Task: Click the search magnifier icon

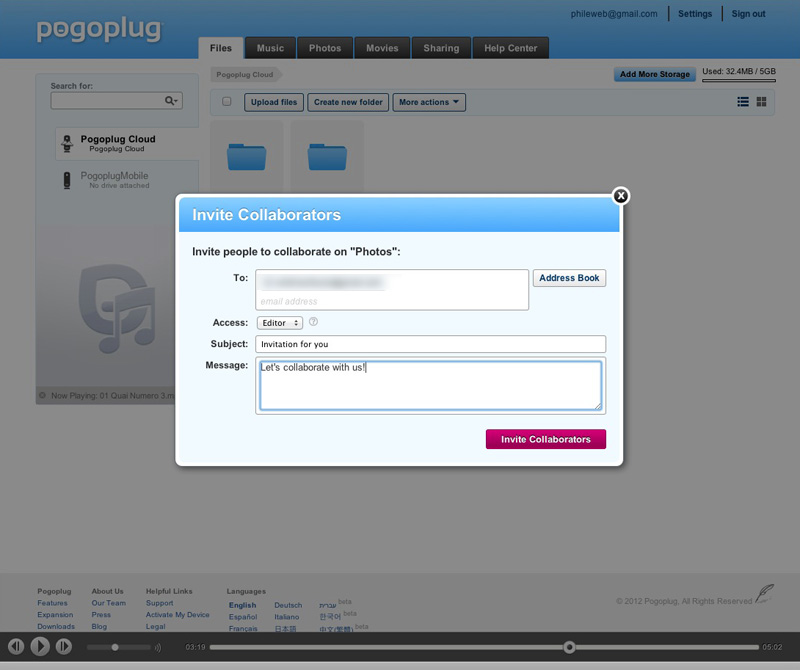Action: tap(170, 101)
